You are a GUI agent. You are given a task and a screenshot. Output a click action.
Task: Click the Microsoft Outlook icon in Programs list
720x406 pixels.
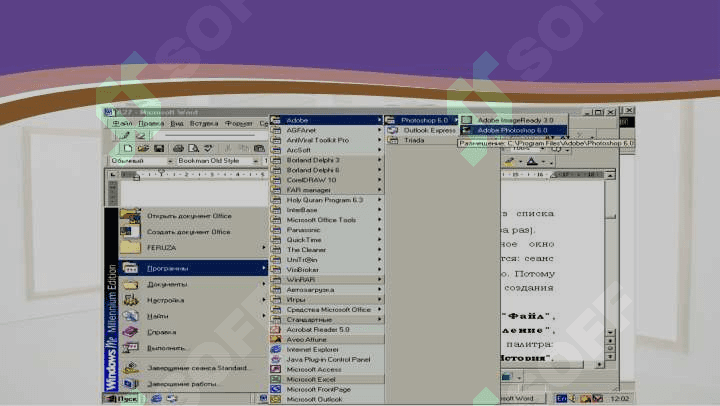click(x=276, y=399)
